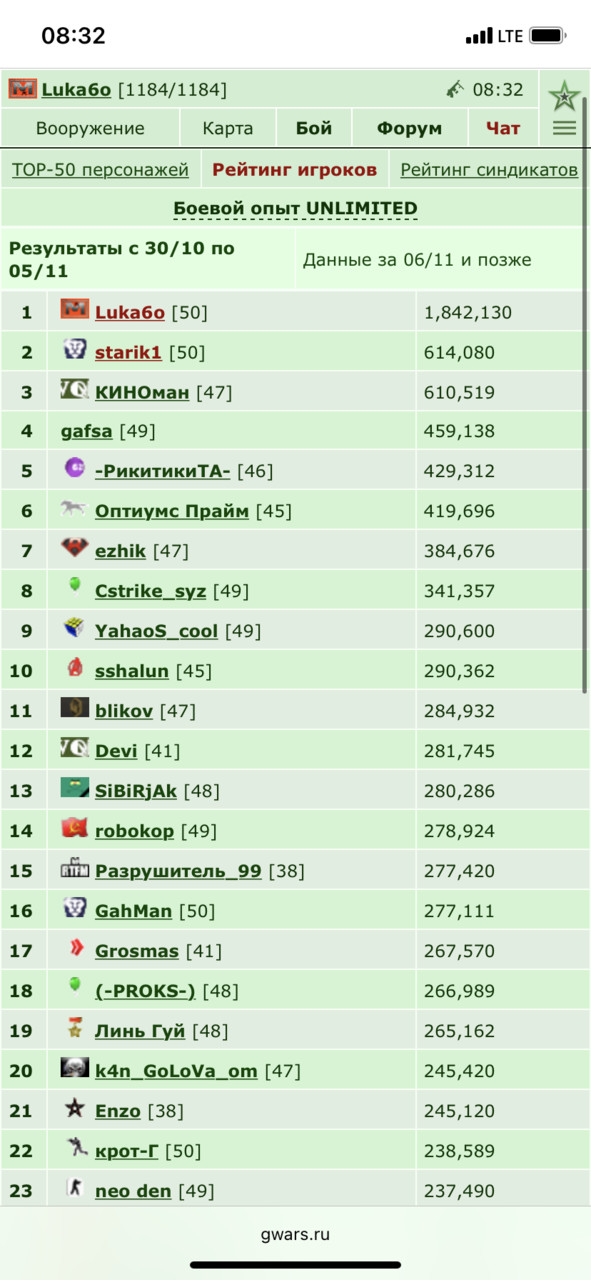This screenshot has height=1280, width=591.
Task: Open player КИНОман profile link
Action: click(142, 392)
